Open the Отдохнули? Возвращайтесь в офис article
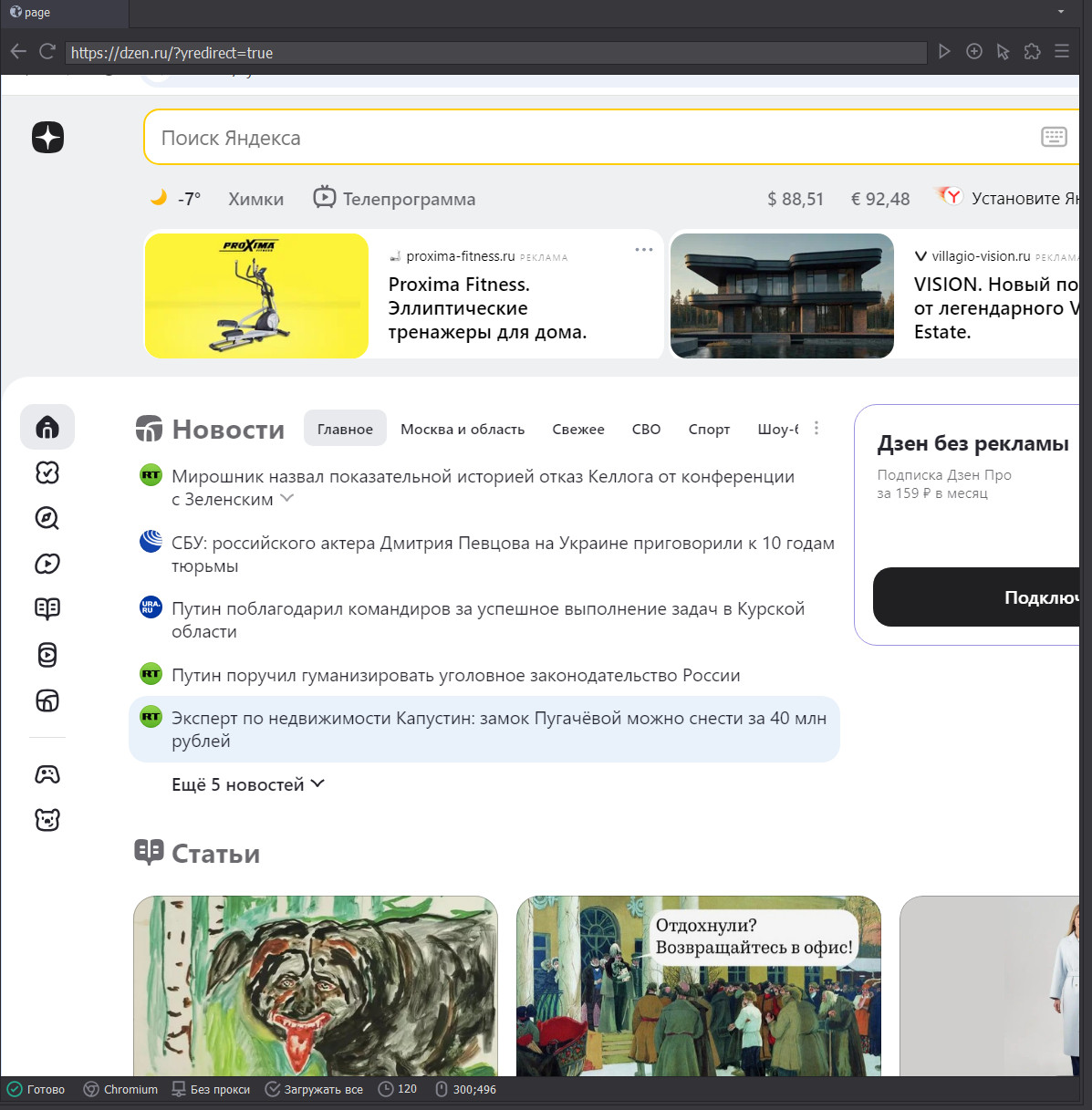1092x1110 pixels. tap(699, 986)
